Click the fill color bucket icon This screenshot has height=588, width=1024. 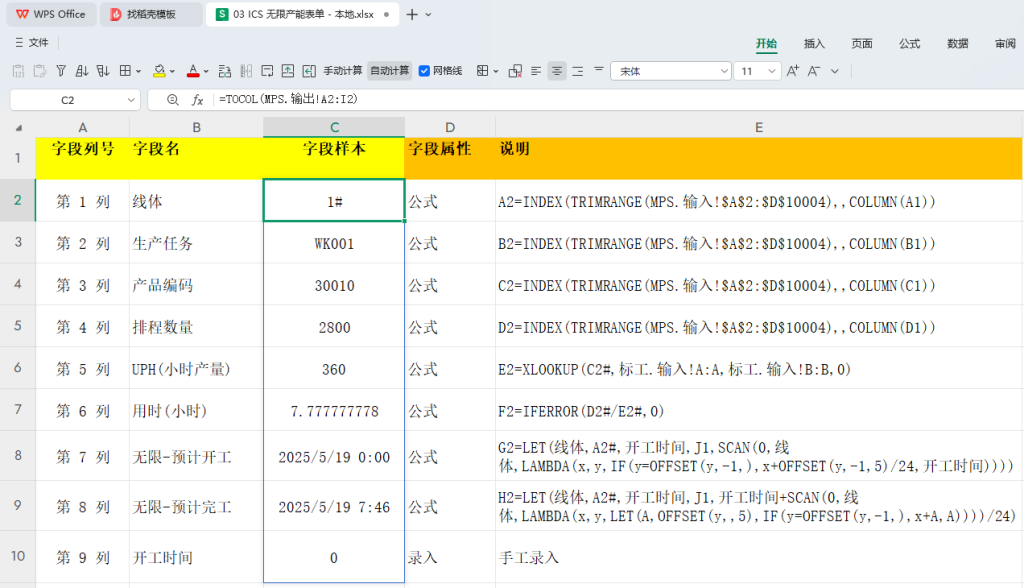coord(159,71)
